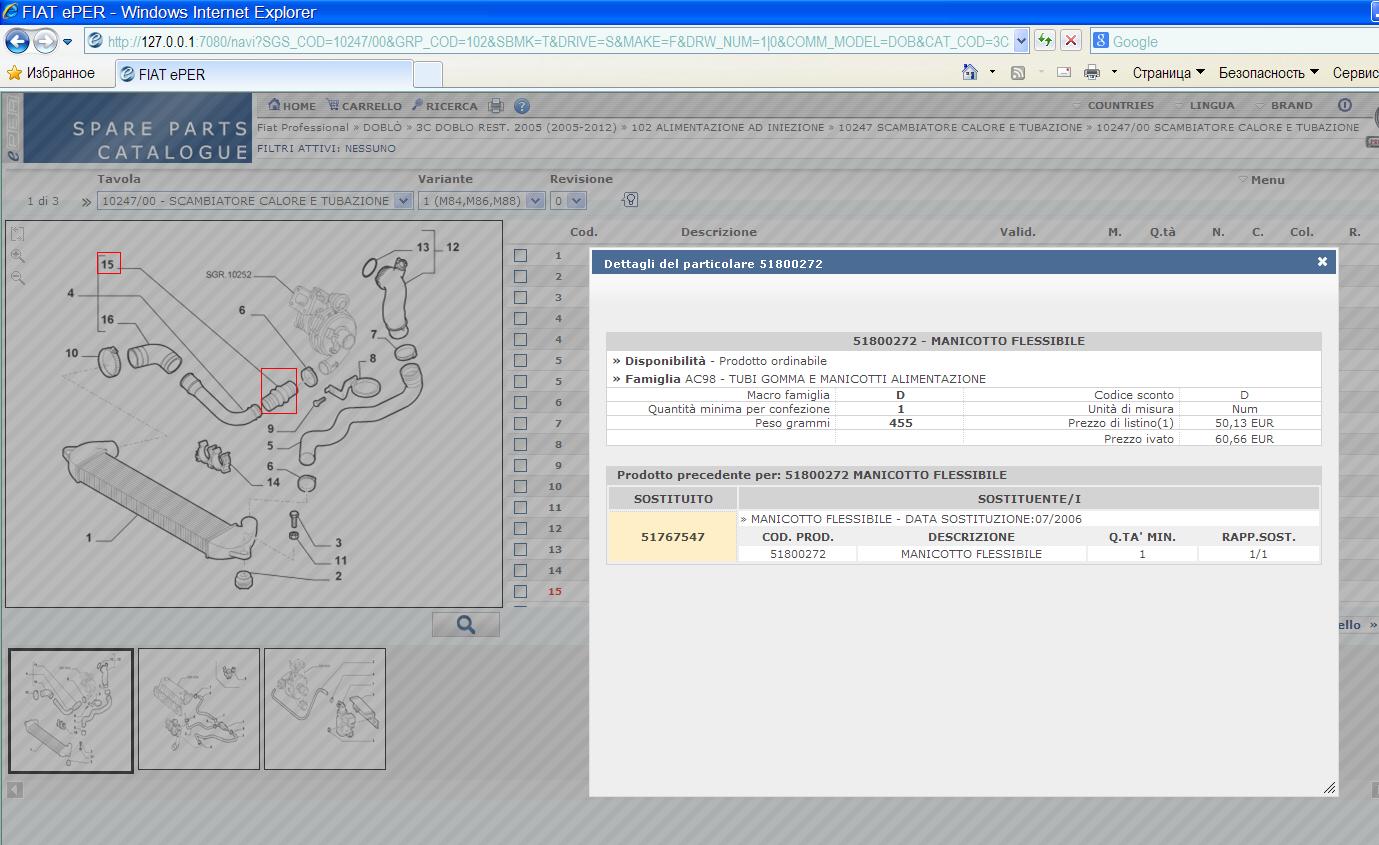Click the info icon right of BRAND
1379x845 pixels.
click(1345, 105)
